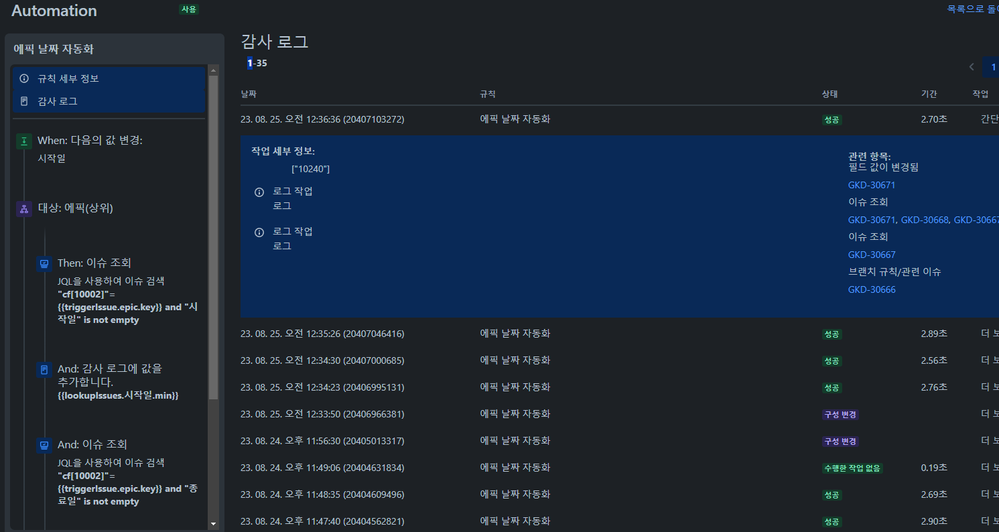Image resolution: width=999 pixels, height=532 pixels.
Task: Click clipboard icon beside 감사 로그
Action: click(x=24, y=101)
